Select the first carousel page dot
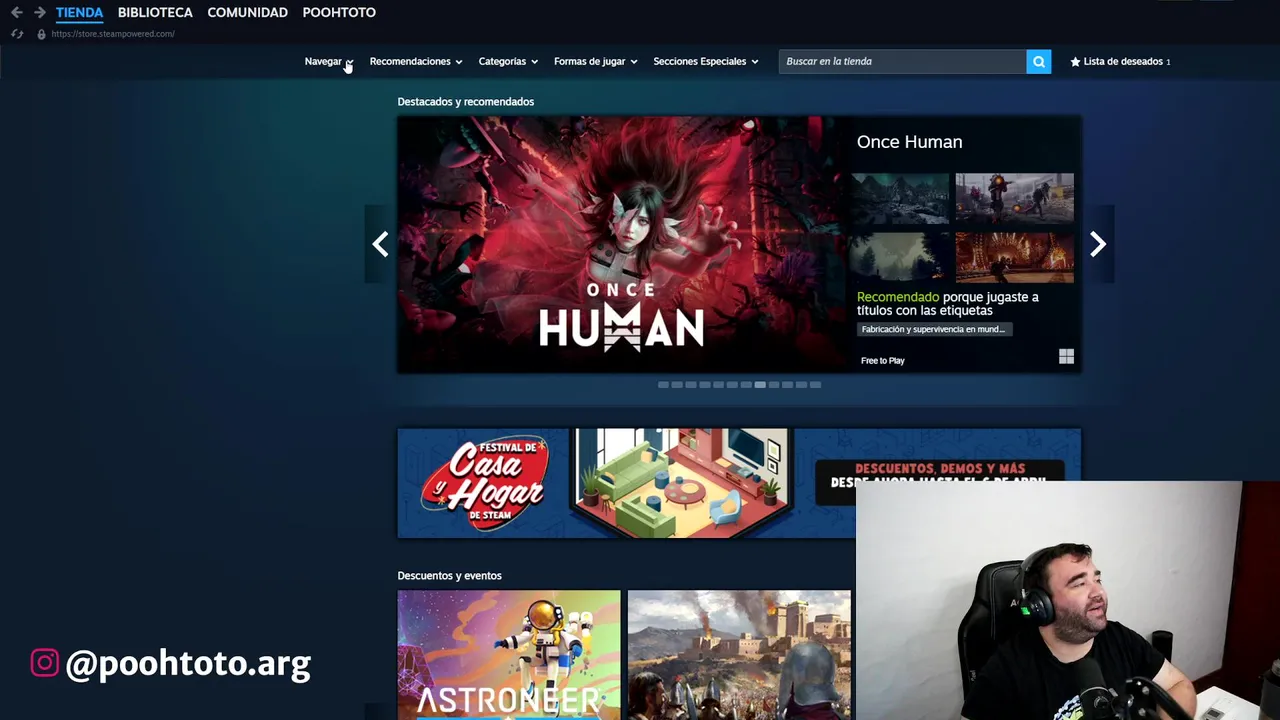This screenshot has width=1280, height=720. (663, 385)
